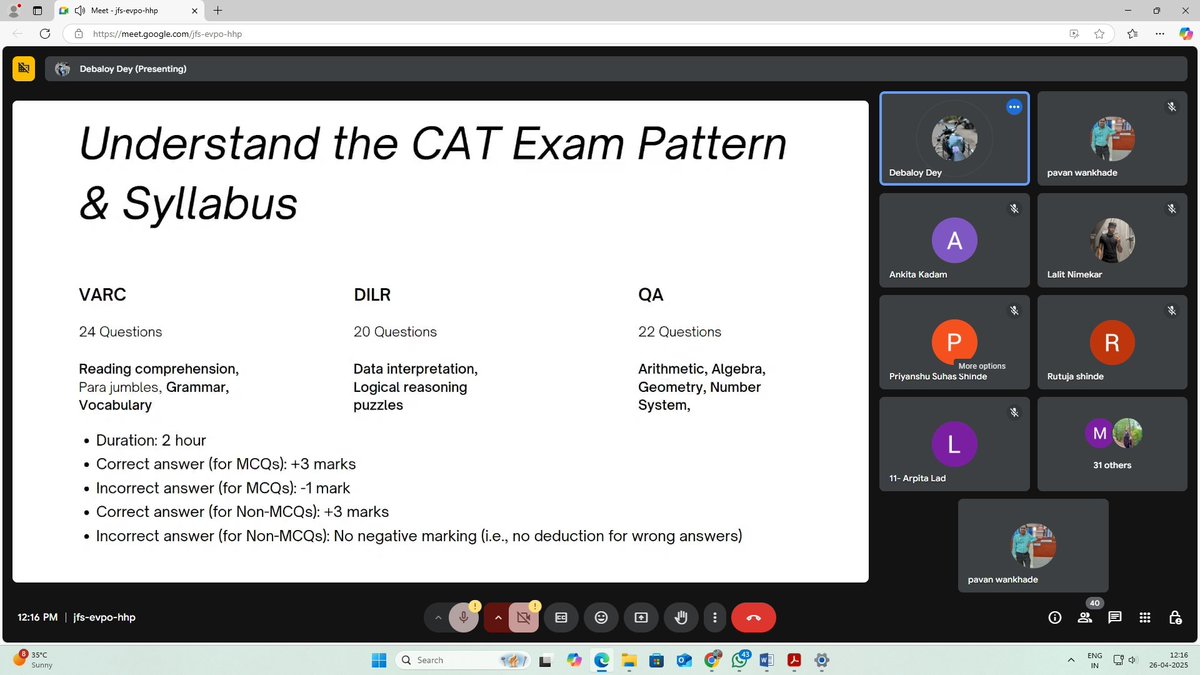This screenshot has width=1200, height=675.
Task: Launch Word from the taskbar
Action: click(766, 660)
